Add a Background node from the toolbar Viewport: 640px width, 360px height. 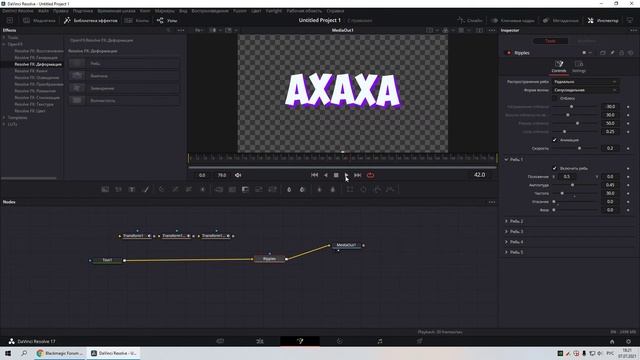click(x=105, y=189)
